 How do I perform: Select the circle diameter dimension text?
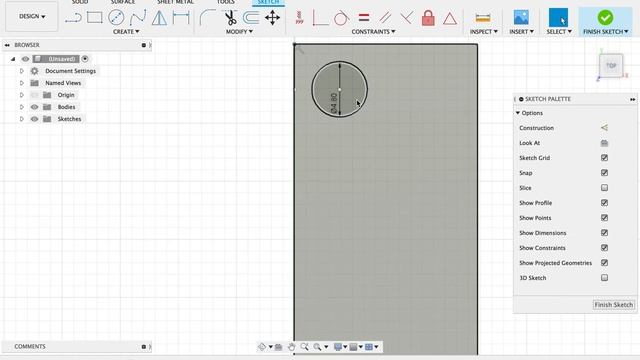coord(334,103)
